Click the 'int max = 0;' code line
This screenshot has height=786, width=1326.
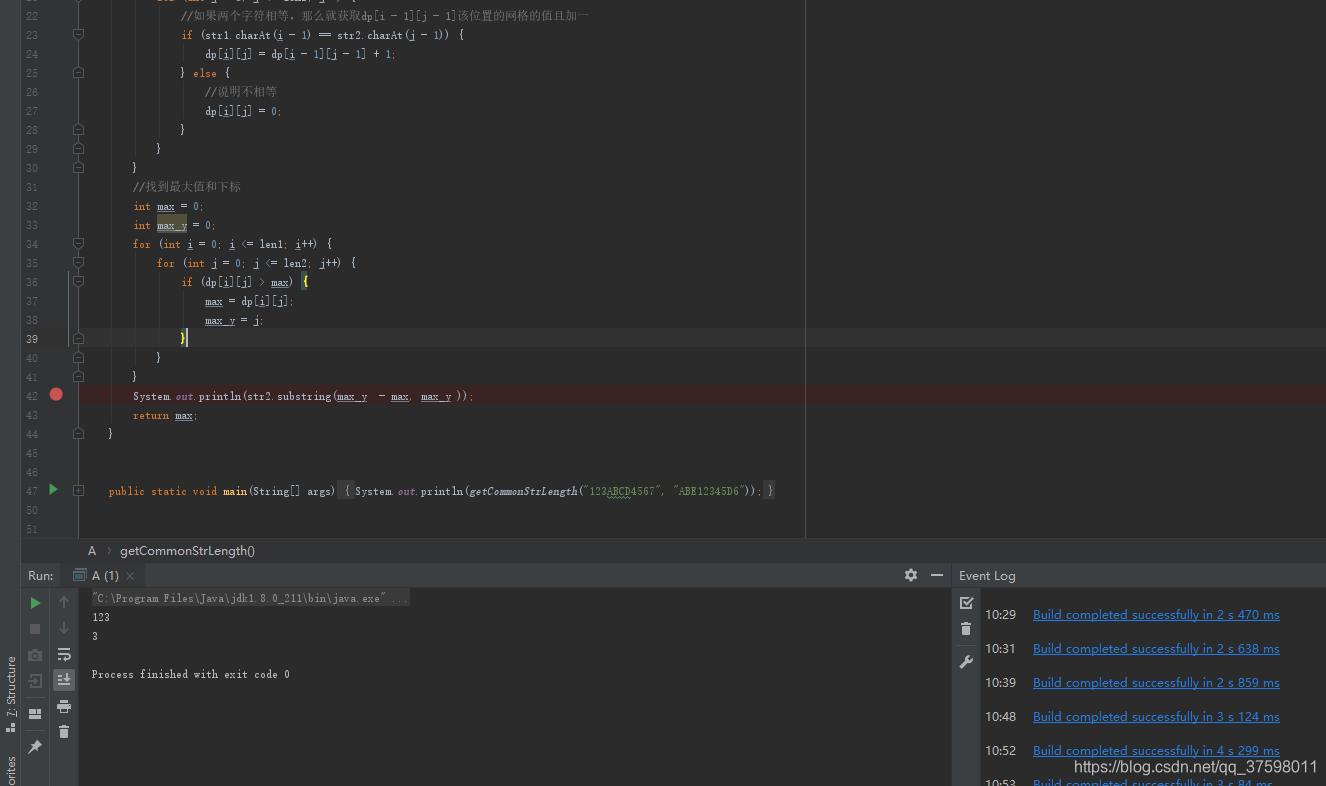tap(167, 206)
